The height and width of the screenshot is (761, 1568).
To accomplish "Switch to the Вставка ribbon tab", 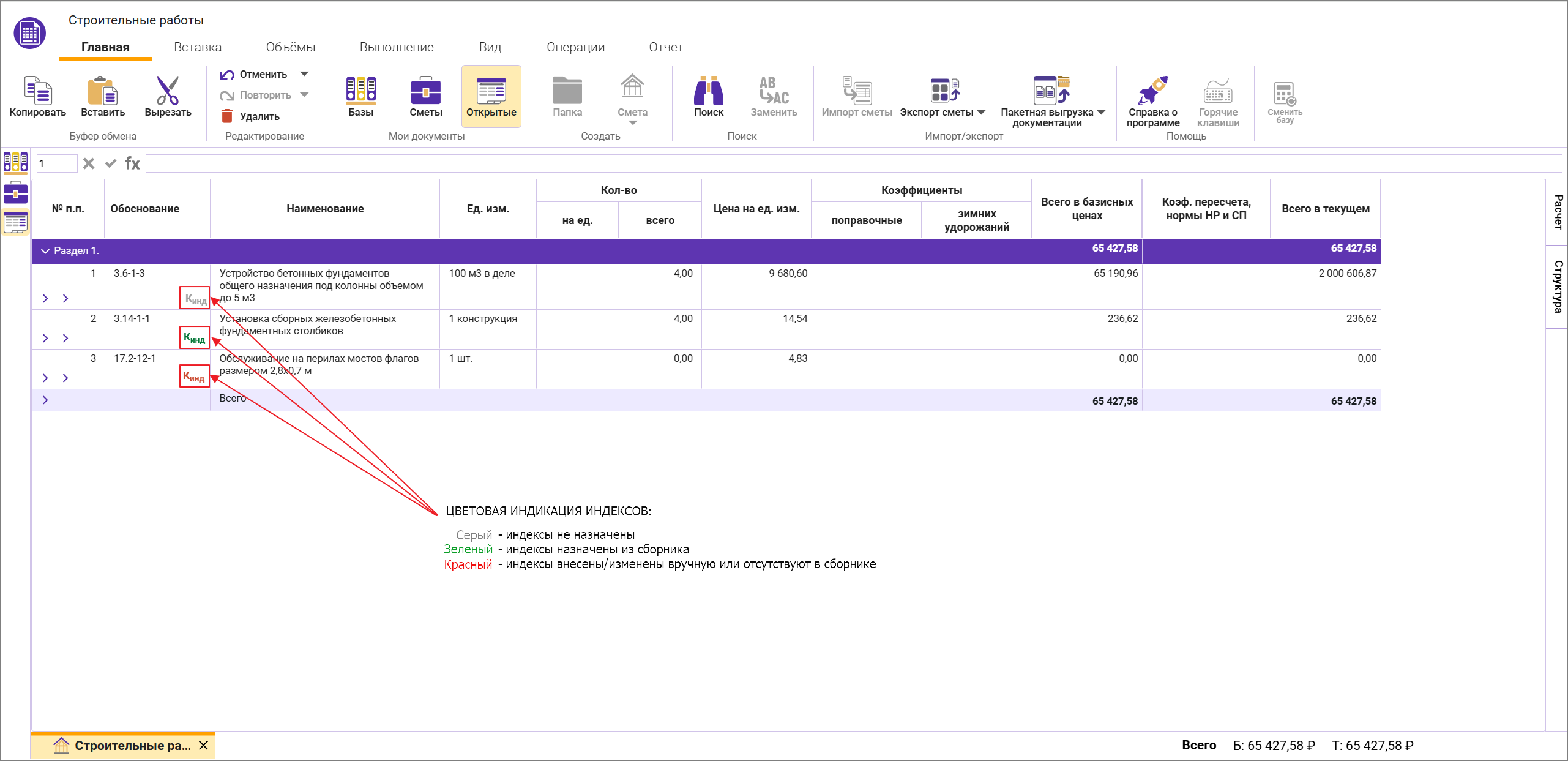I will [198, 47].
